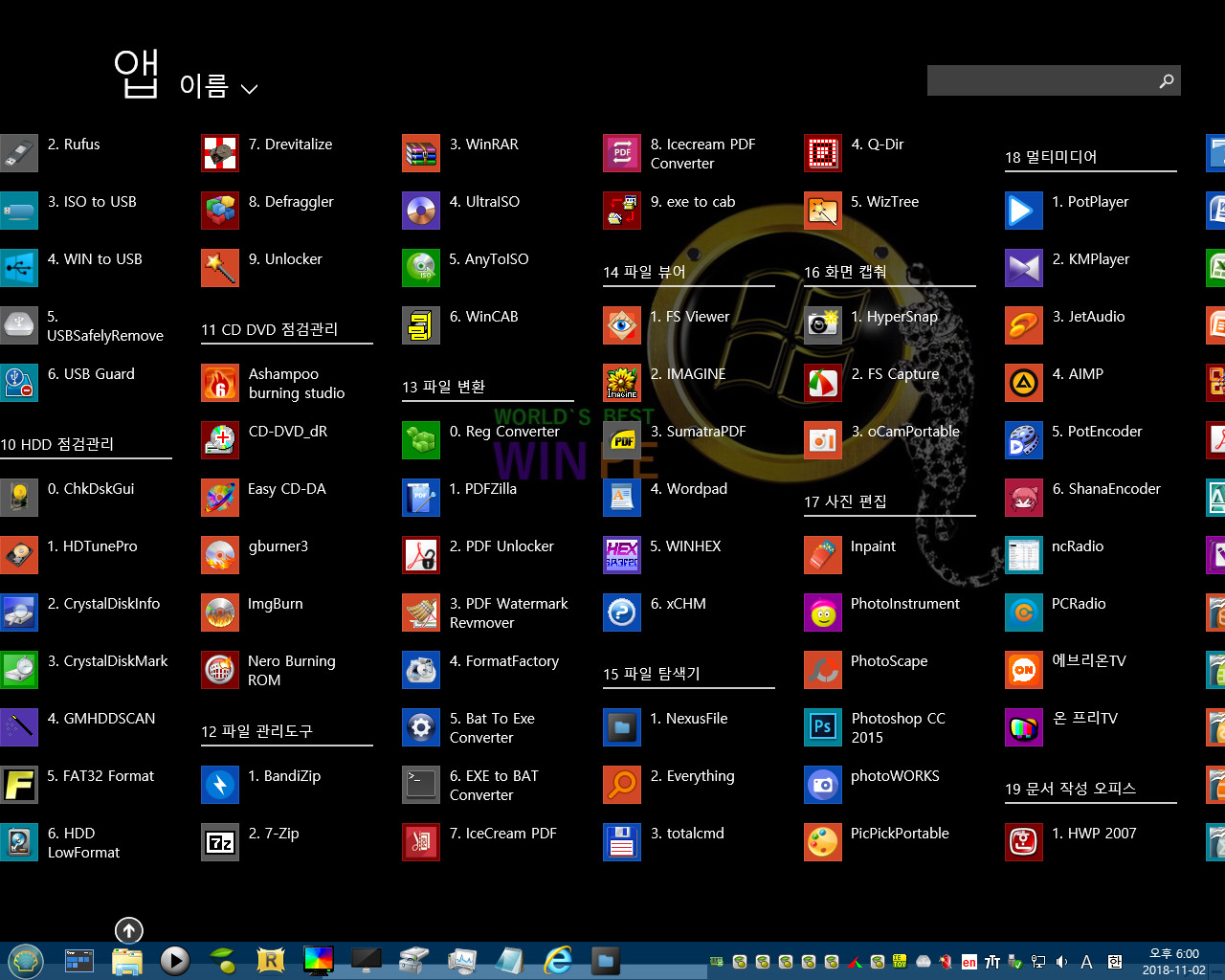The height and width of the screenshot is (980, 1225).
Task: Launch ISO to USB icon
Action: pyautogui.click(x=19, y=211)
